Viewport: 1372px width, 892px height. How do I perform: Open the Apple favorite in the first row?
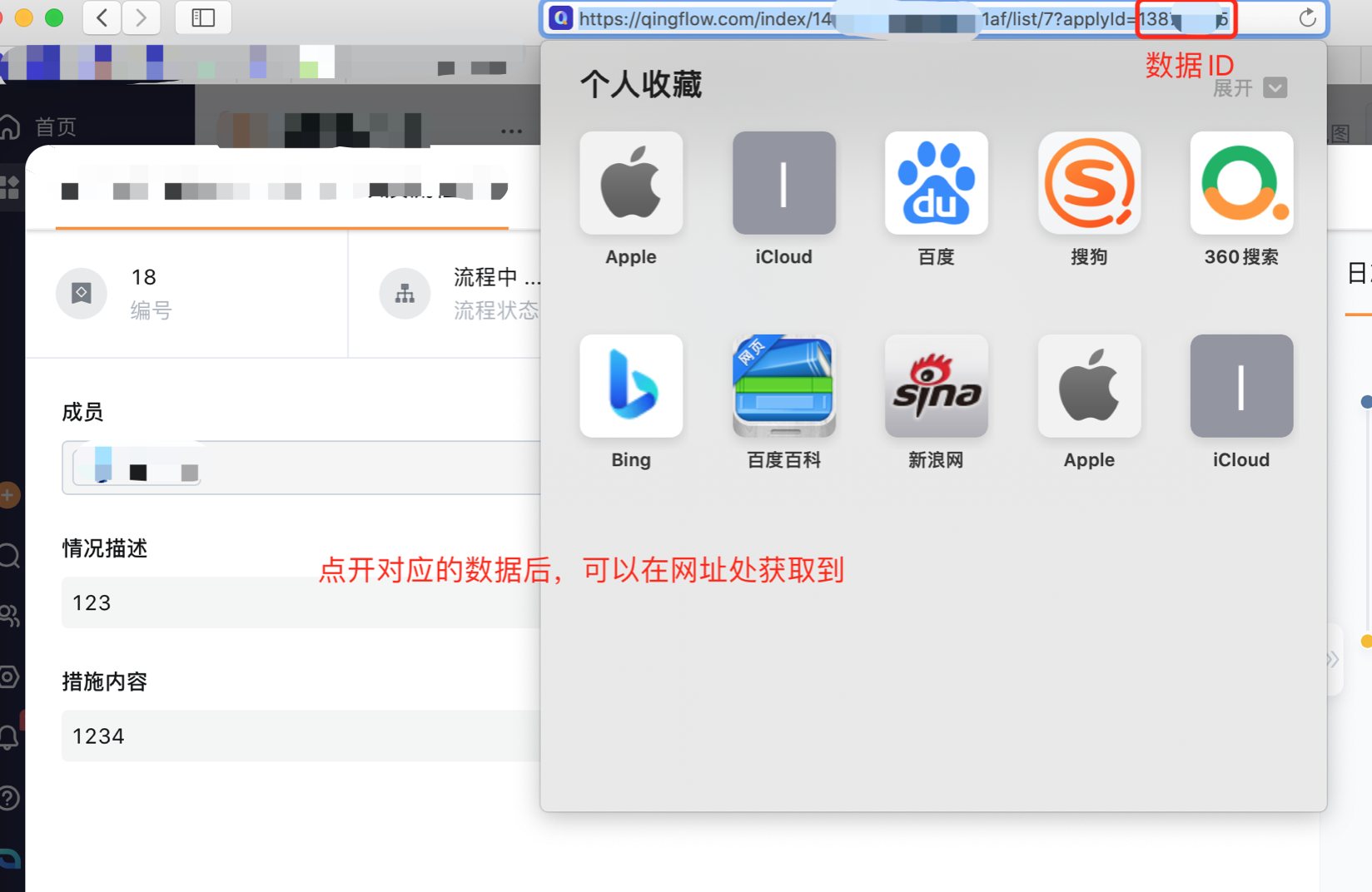631,183
